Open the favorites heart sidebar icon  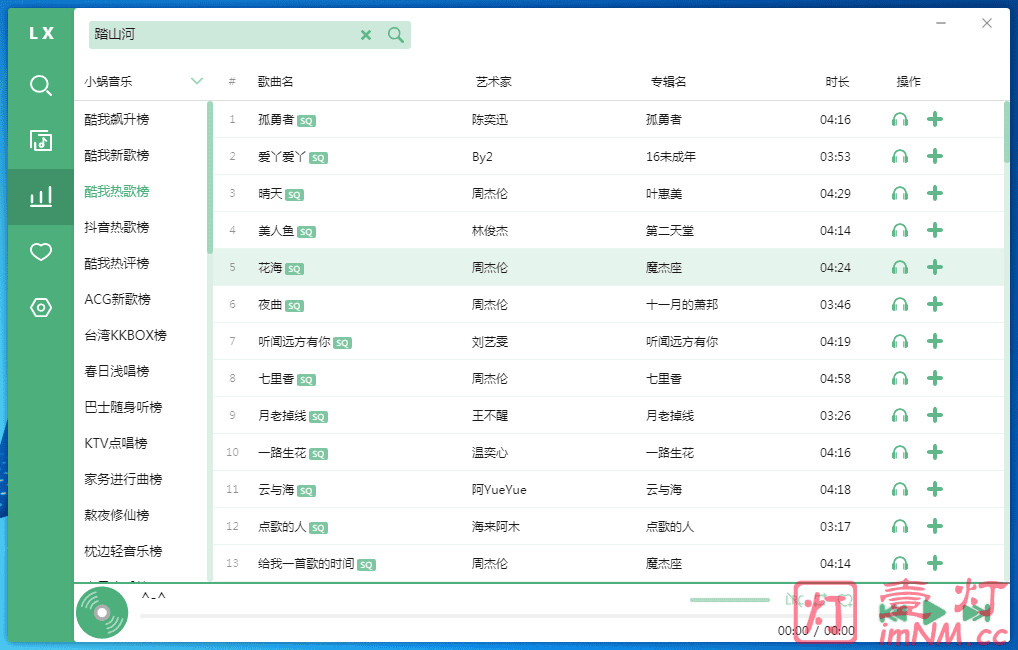[x=41, y=252]
